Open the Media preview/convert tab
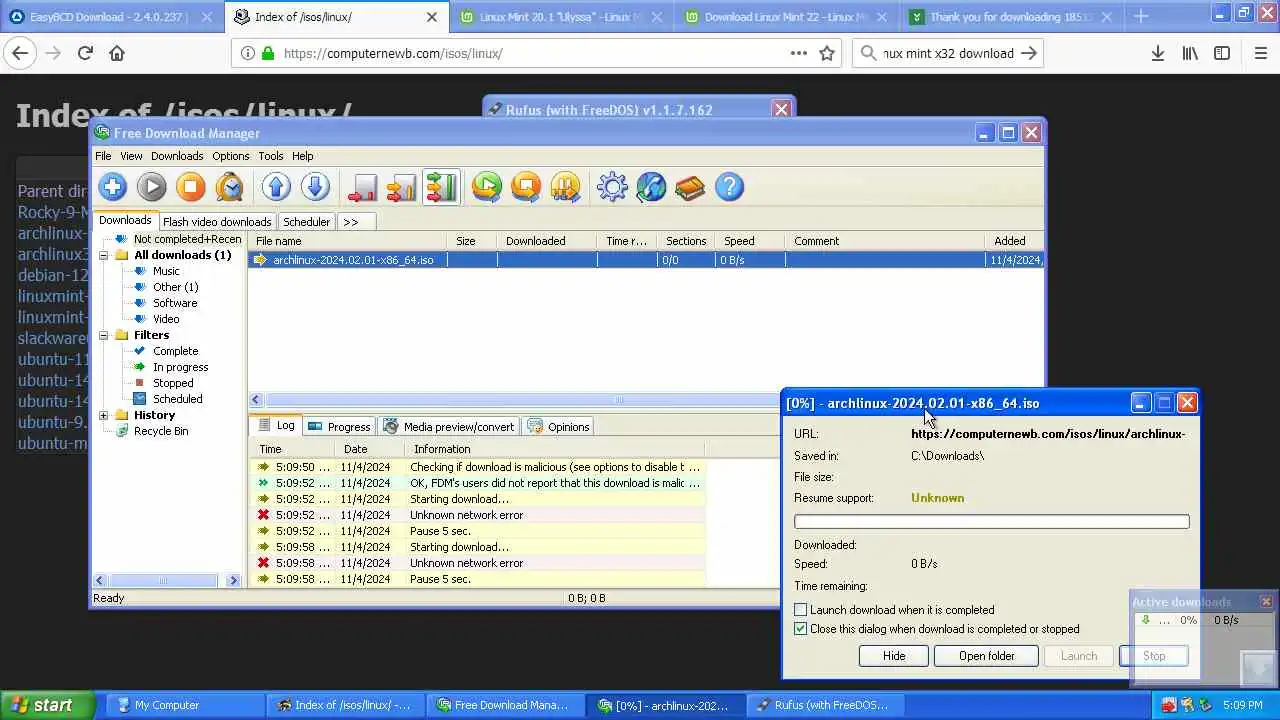 [x=449, y=427]
